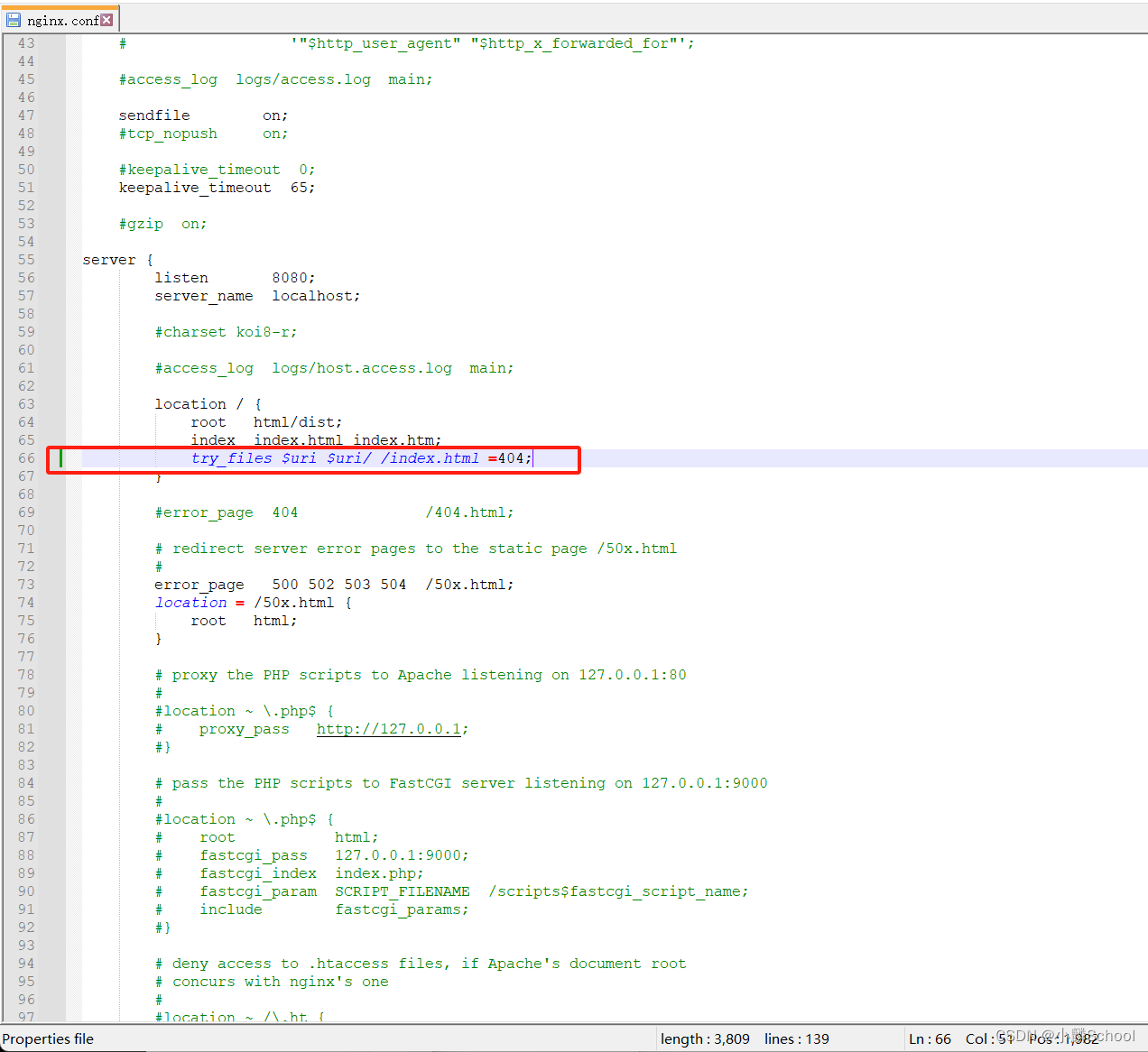Click the 'Properties file' status bar entry

click(x=48, y=1038)
